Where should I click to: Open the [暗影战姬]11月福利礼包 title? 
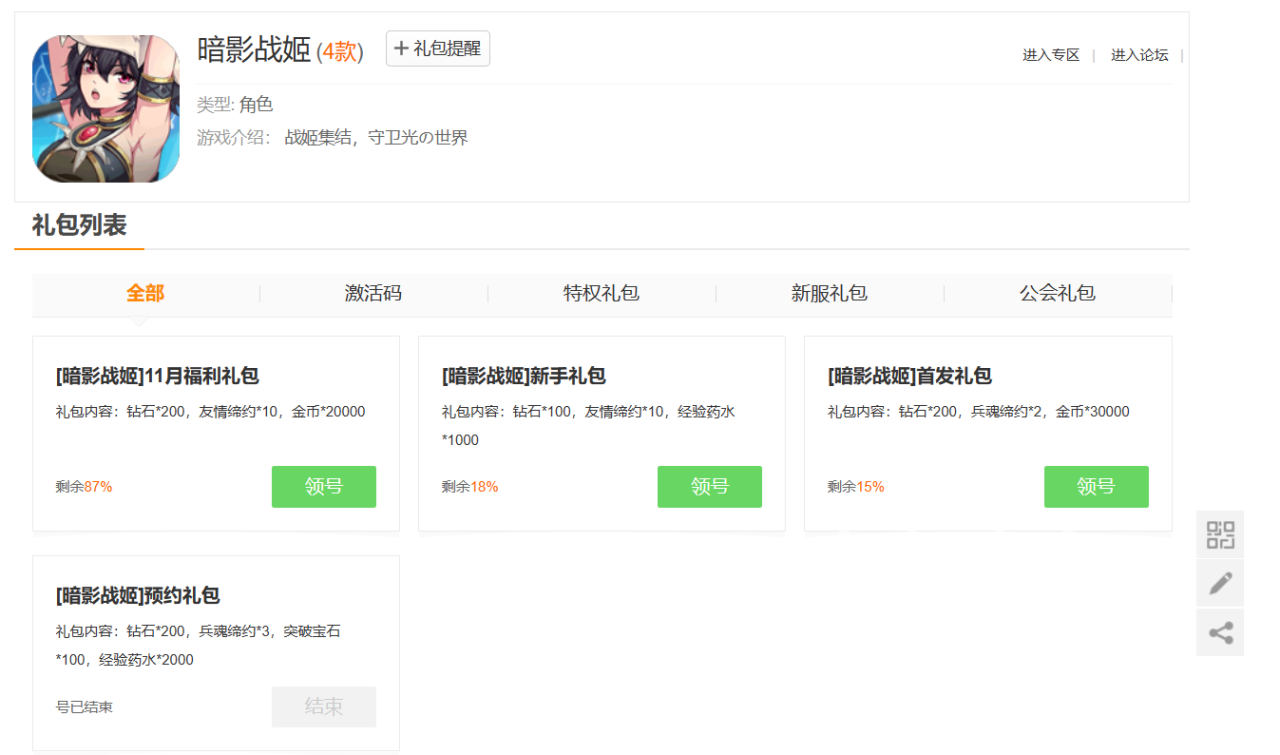click(x=158, y=376)
